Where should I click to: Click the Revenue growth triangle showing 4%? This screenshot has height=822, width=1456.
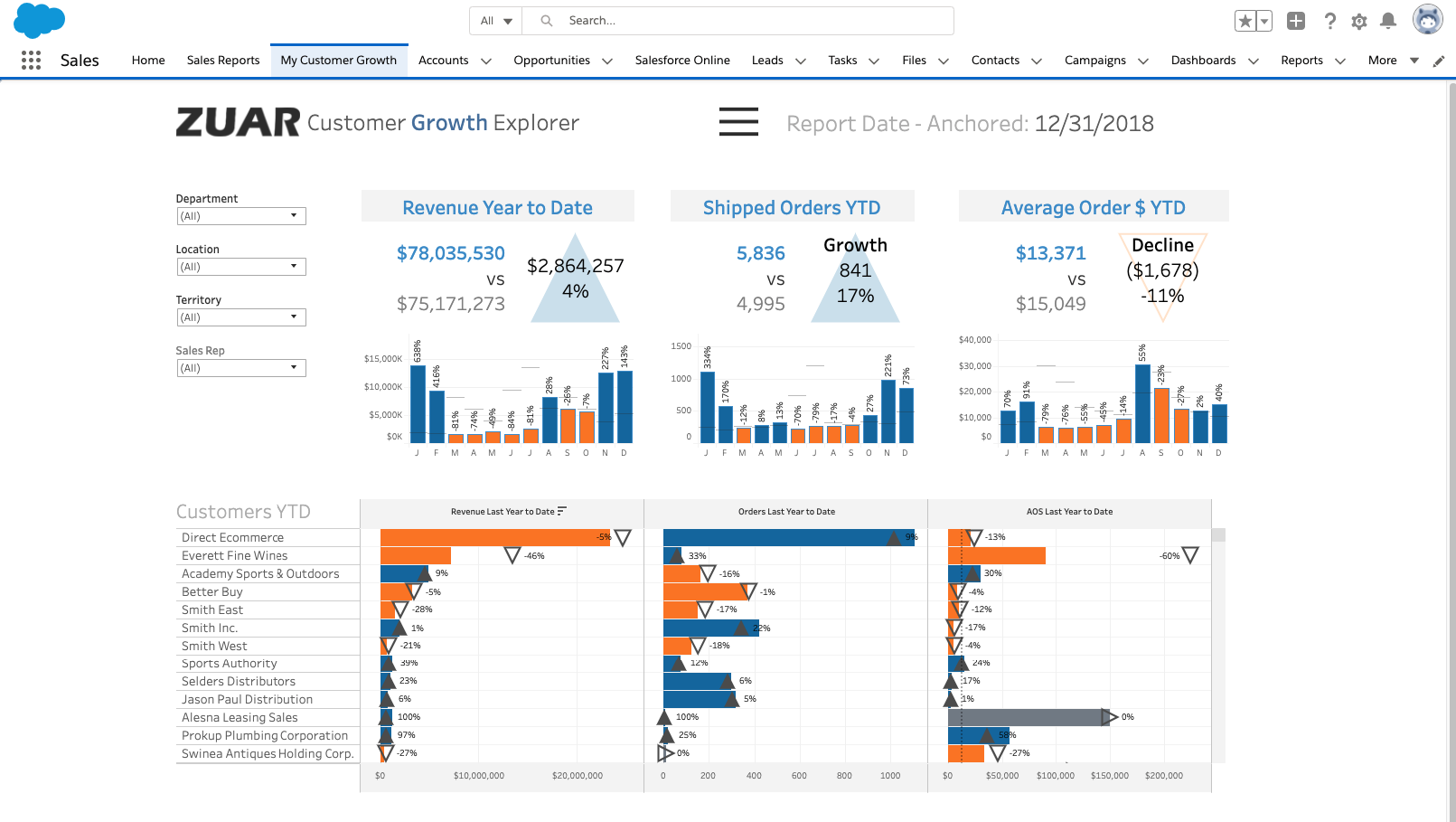pos(576,279)
